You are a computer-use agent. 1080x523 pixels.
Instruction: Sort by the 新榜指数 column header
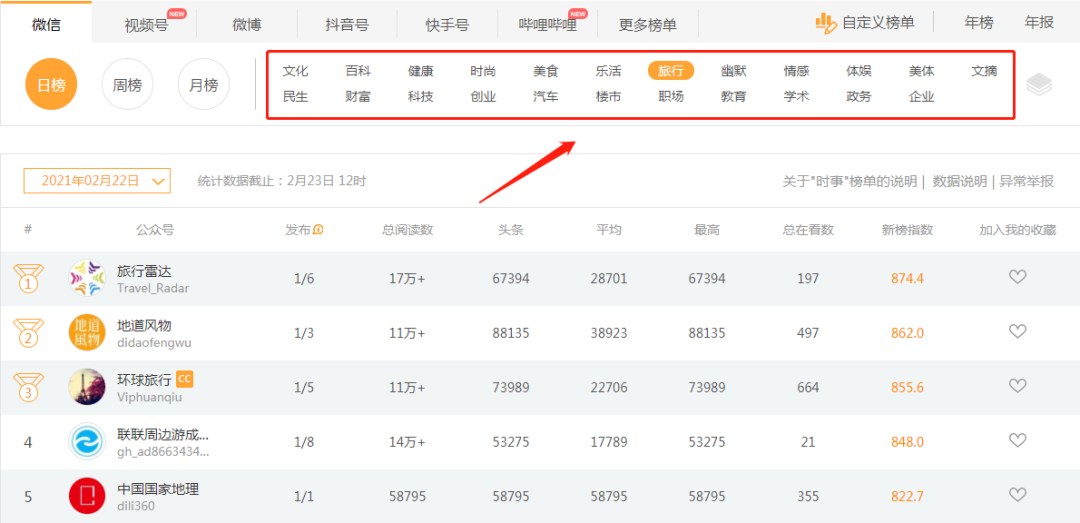907,230
